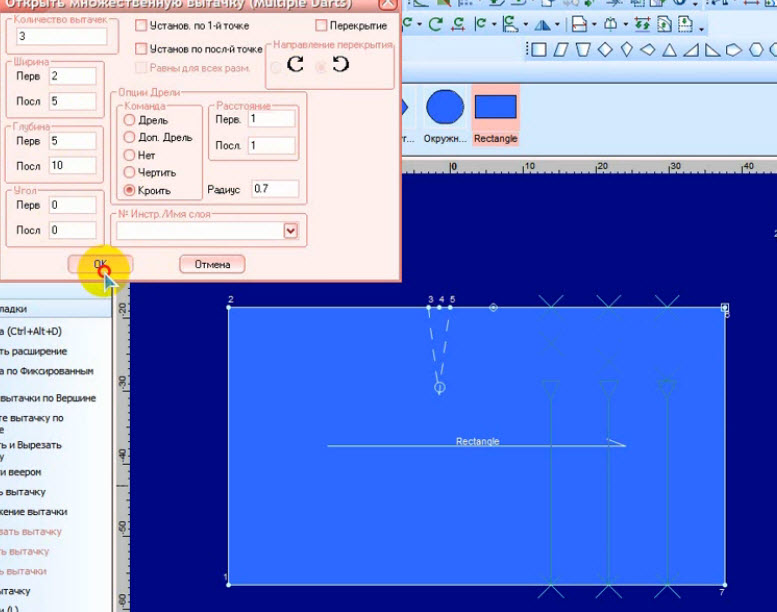Image resolution: width=777 pixels, height=612 pixels.
Task: Open dropdown arrow next to rotate-around-line tool
Action: 494,24
